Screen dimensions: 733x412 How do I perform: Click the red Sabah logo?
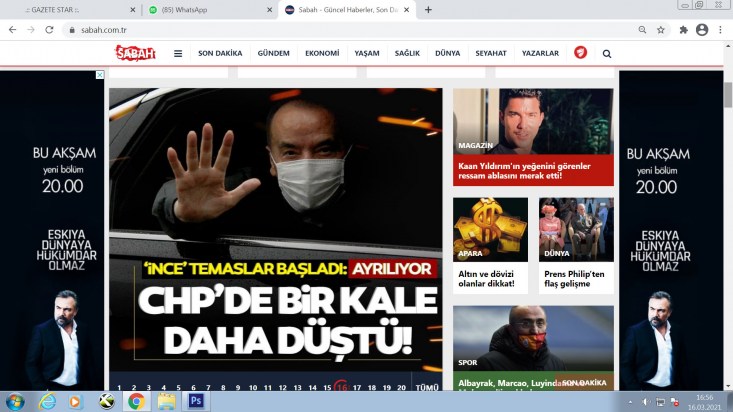[136, 53]
